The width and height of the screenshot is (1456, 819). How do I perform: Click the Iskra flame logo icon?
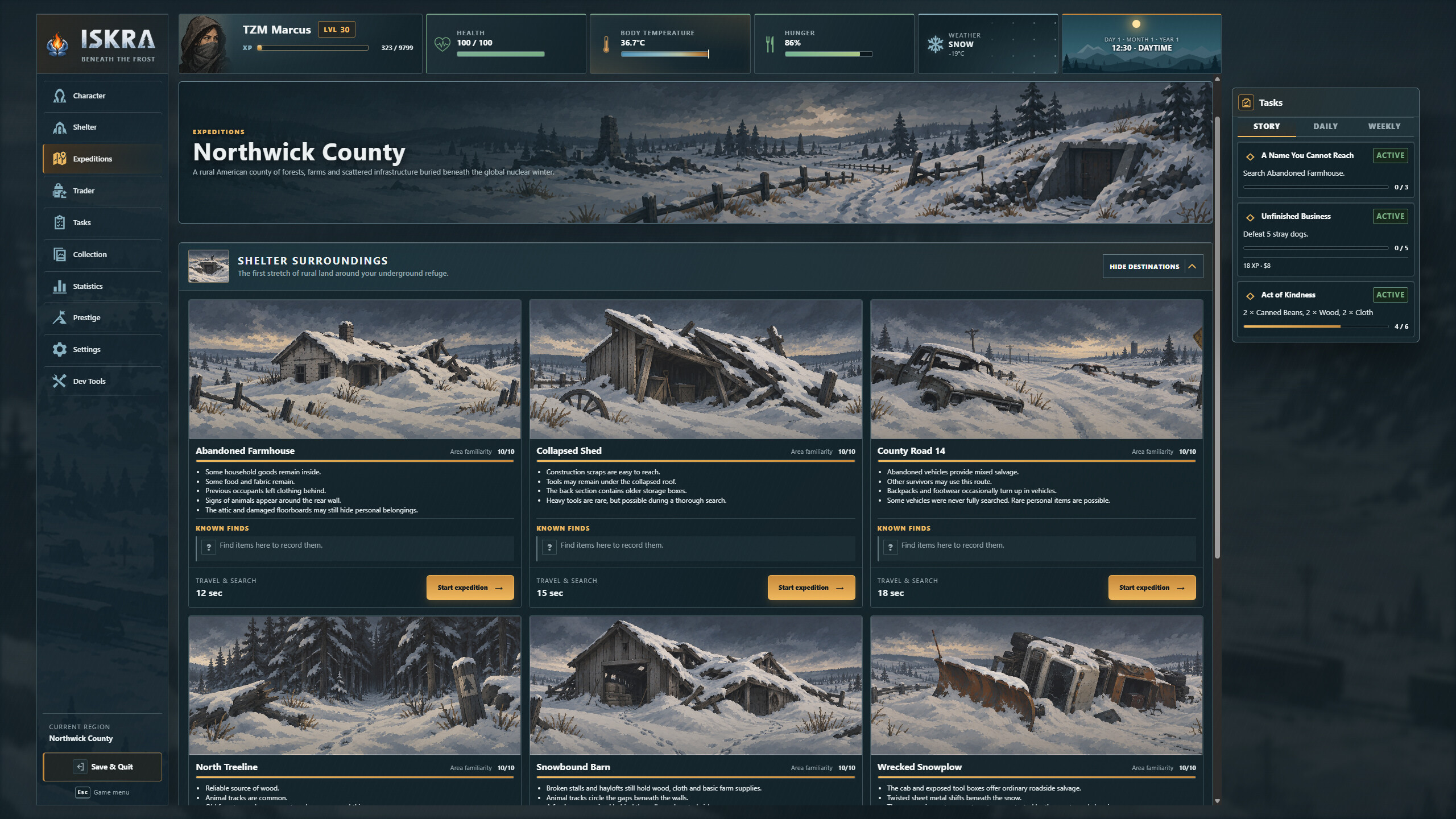point(57,44)
